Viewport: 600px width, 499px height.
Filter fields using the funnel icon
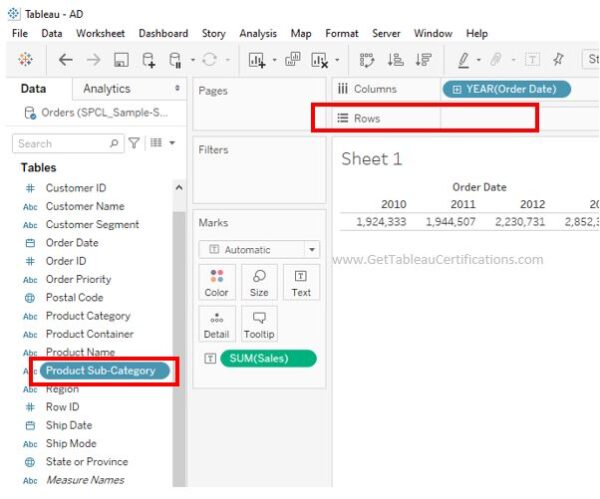tap(134, 143)
